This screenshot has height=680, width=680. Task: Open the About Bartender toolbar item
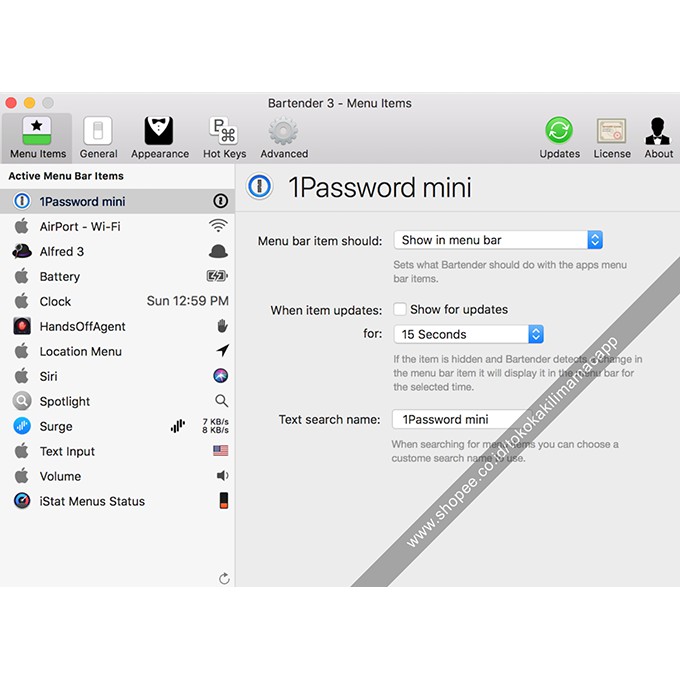pyautogui.click(x=658, y=138)
